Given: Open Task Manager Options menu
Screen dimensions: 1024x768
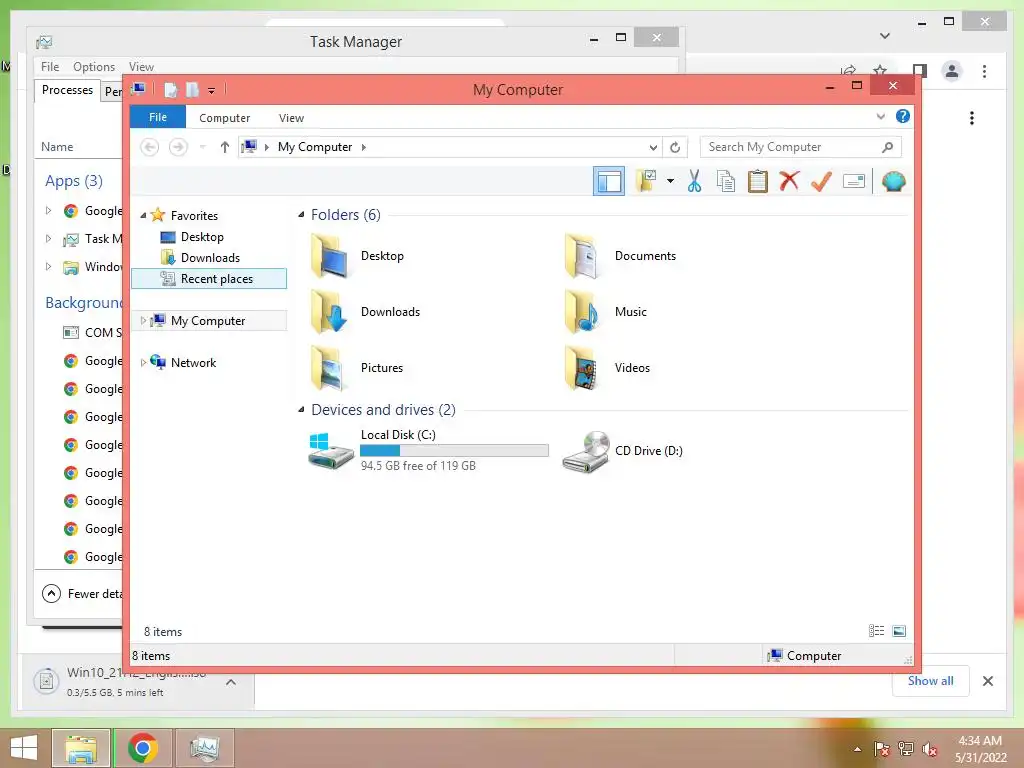Looking at the screenshot, I should [x=94, y=67].
